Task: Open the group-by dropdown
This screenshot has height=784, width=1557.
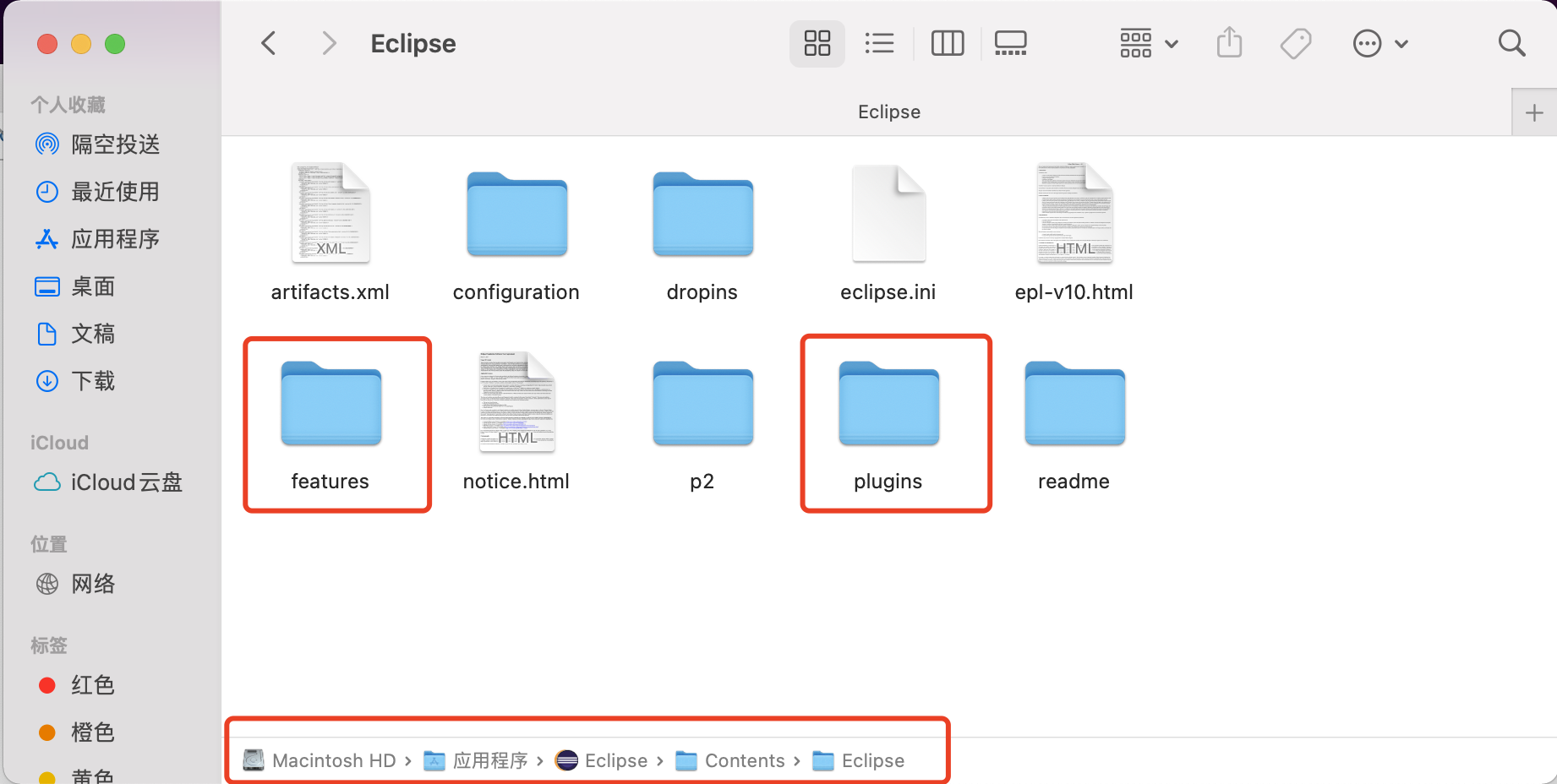Action: [x=1149, y=43]
